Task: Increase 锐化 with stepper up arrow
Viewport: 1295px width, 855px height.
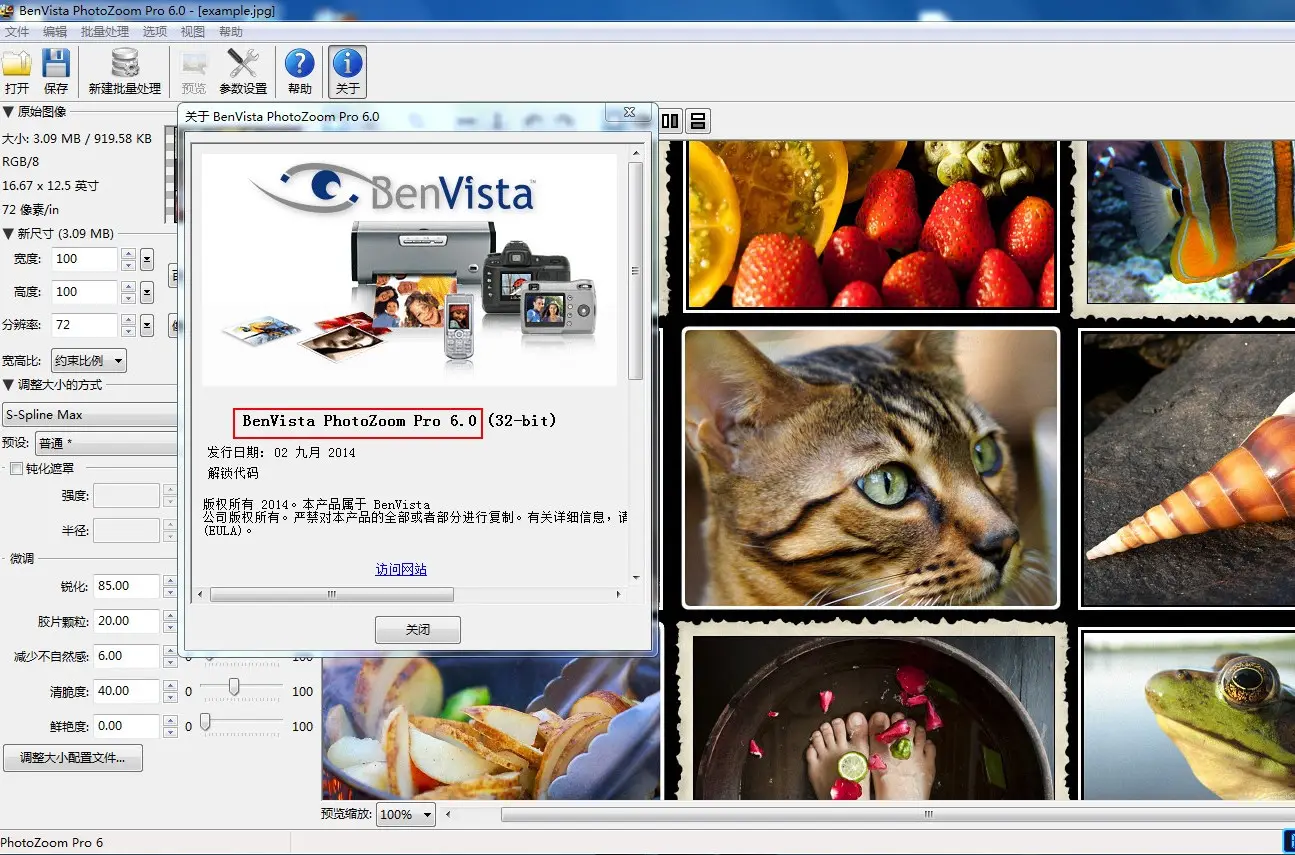Action: [x=170, y=580]
